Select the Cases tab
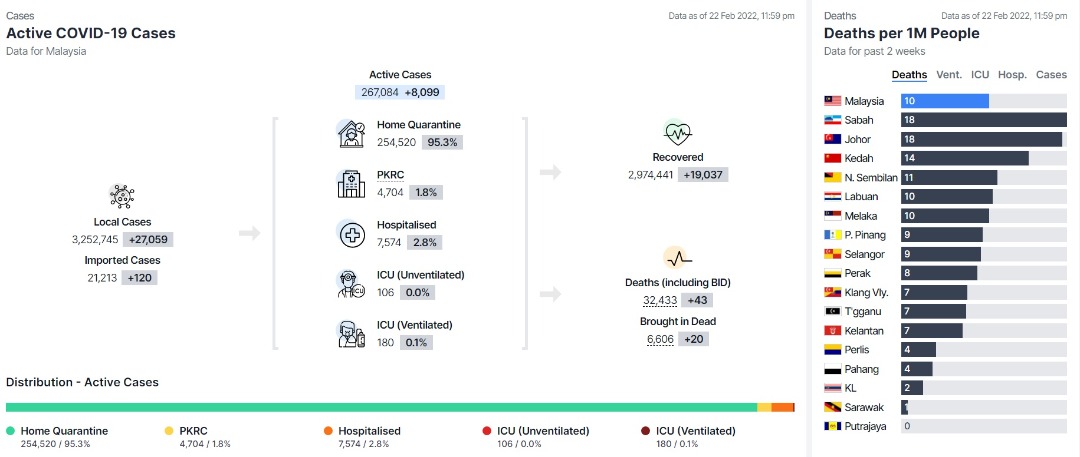The width and height of the screenshot is (1080, 457). pyautogui.click(x=1051, y=74)
